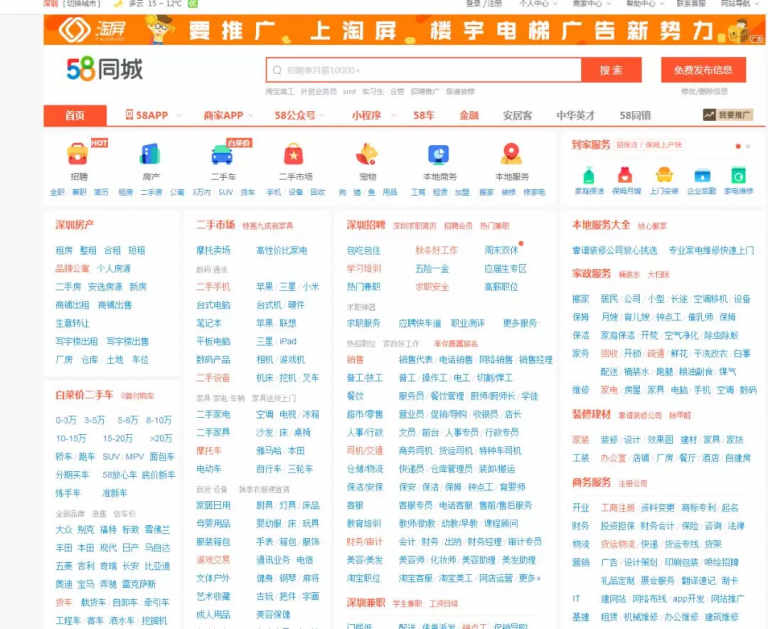Click the 58同城 logo
768x629 pixels.
point(104,69)
